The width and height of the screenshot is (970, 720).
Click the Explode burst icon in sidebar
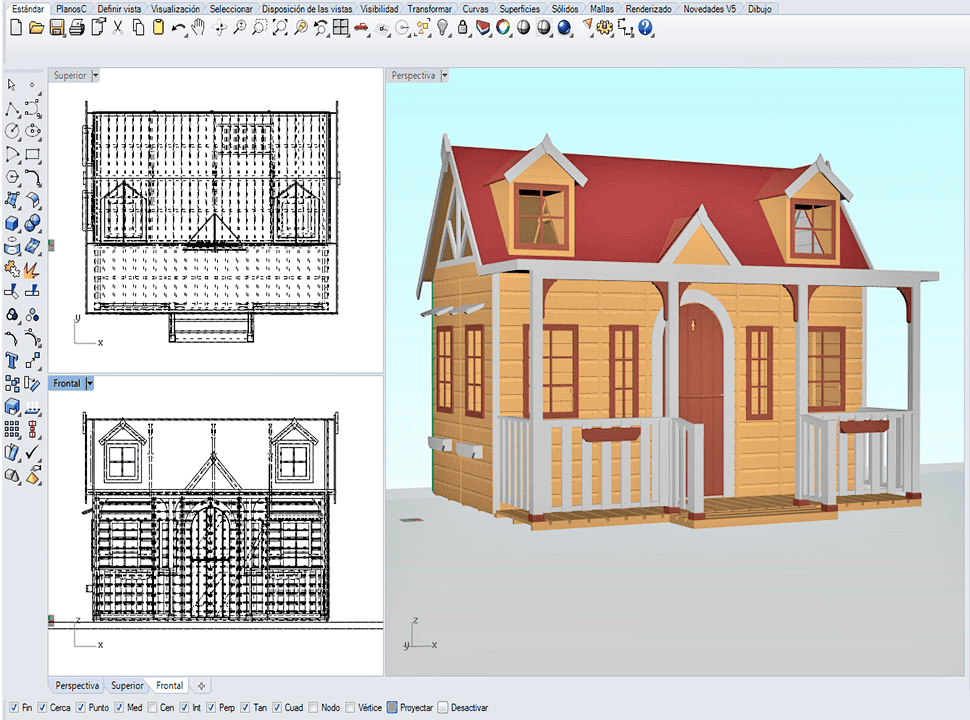click(x=32, y=269)
